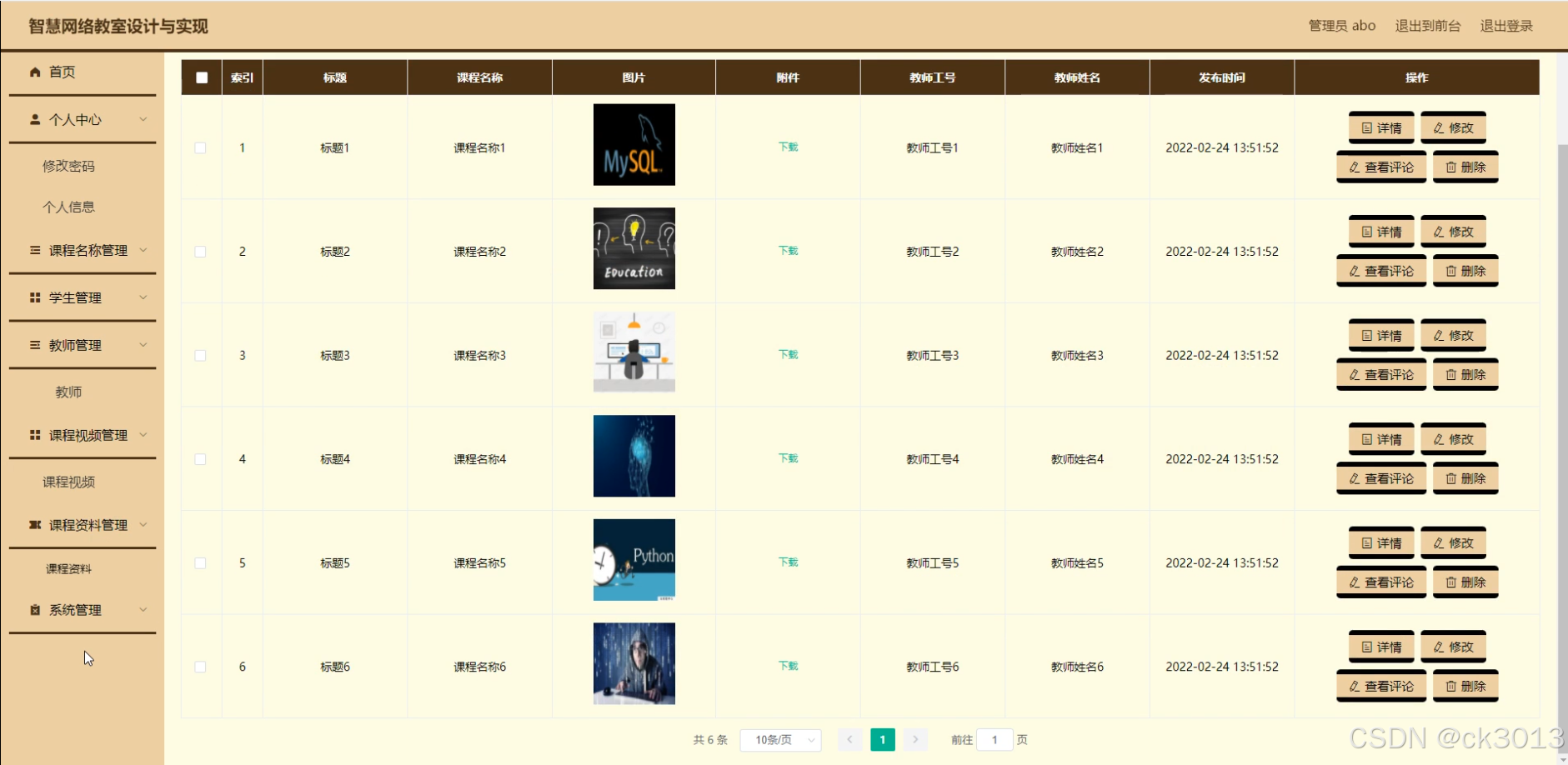Collapse the 课程资料管理 chevron

pyautogui.click(x=143, y=525)
